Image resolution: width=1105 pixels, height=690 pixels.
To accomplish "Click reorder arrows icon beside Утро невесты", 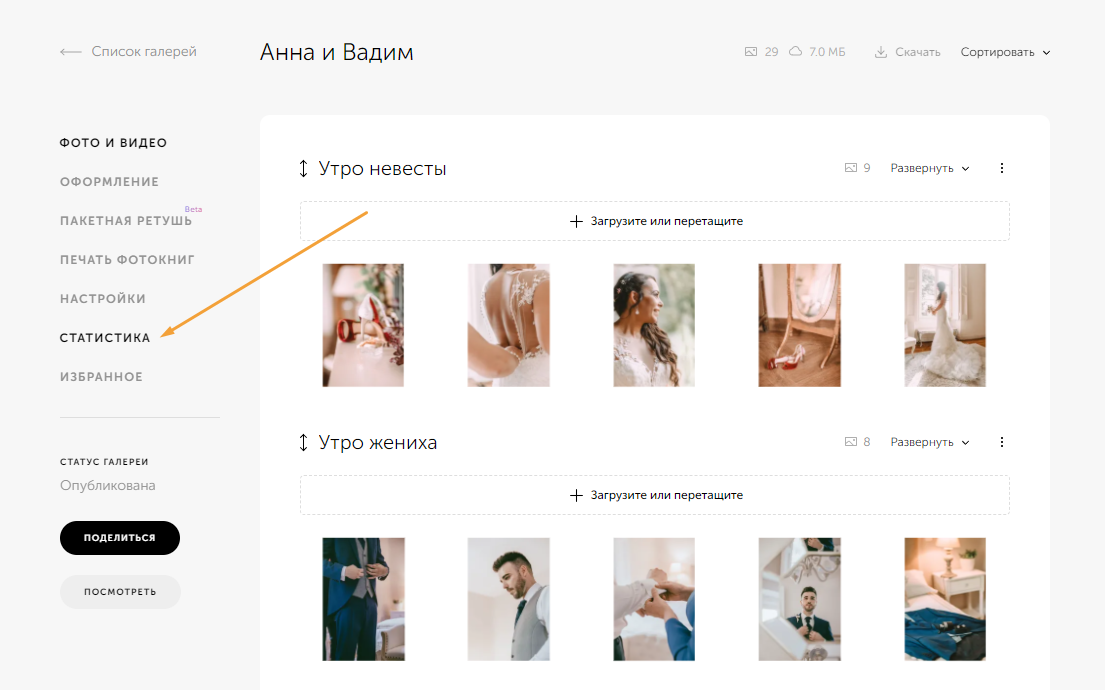I will point(304,169).
